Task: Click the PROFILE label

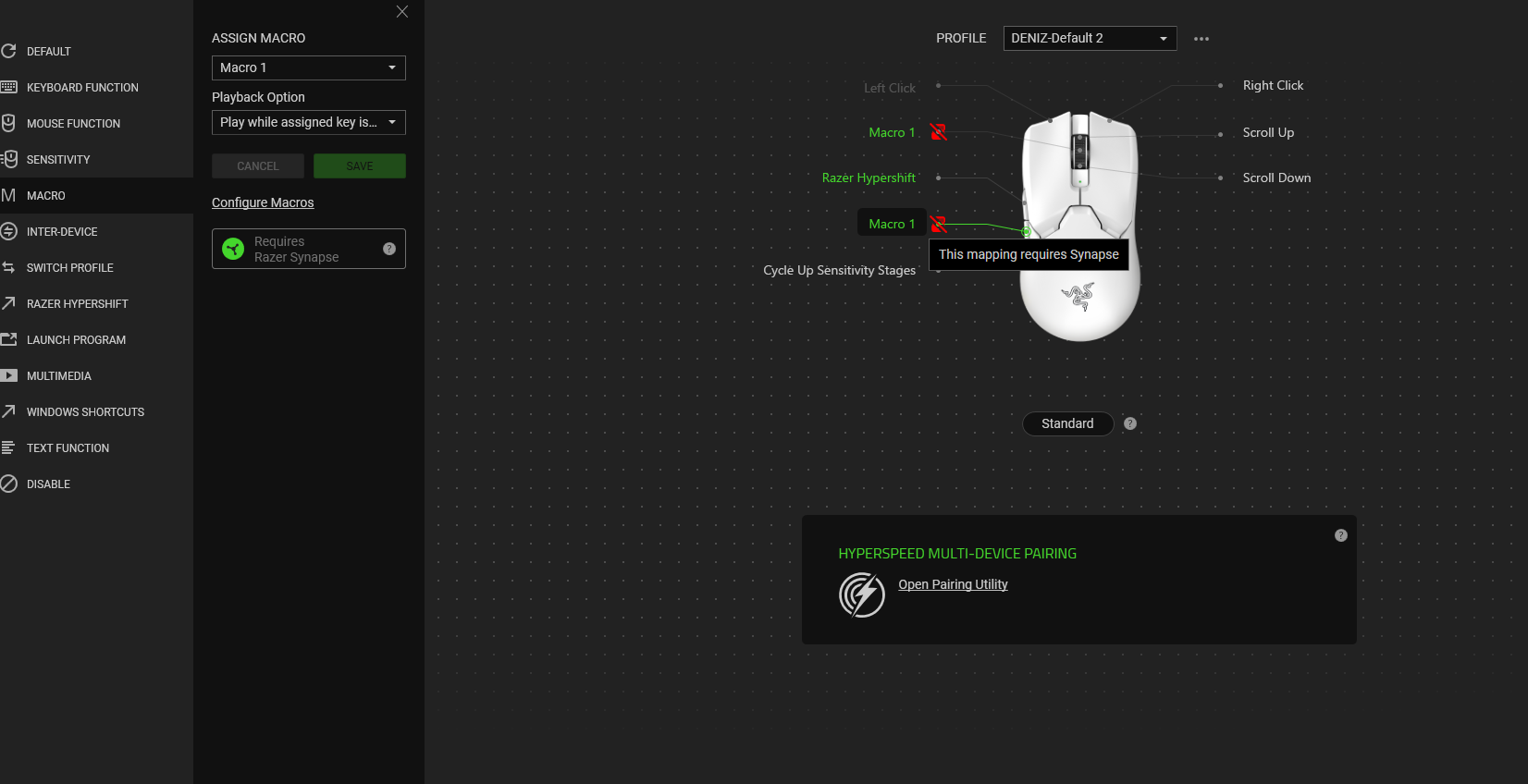Action: pyautogui.click(x=961, y=38)
